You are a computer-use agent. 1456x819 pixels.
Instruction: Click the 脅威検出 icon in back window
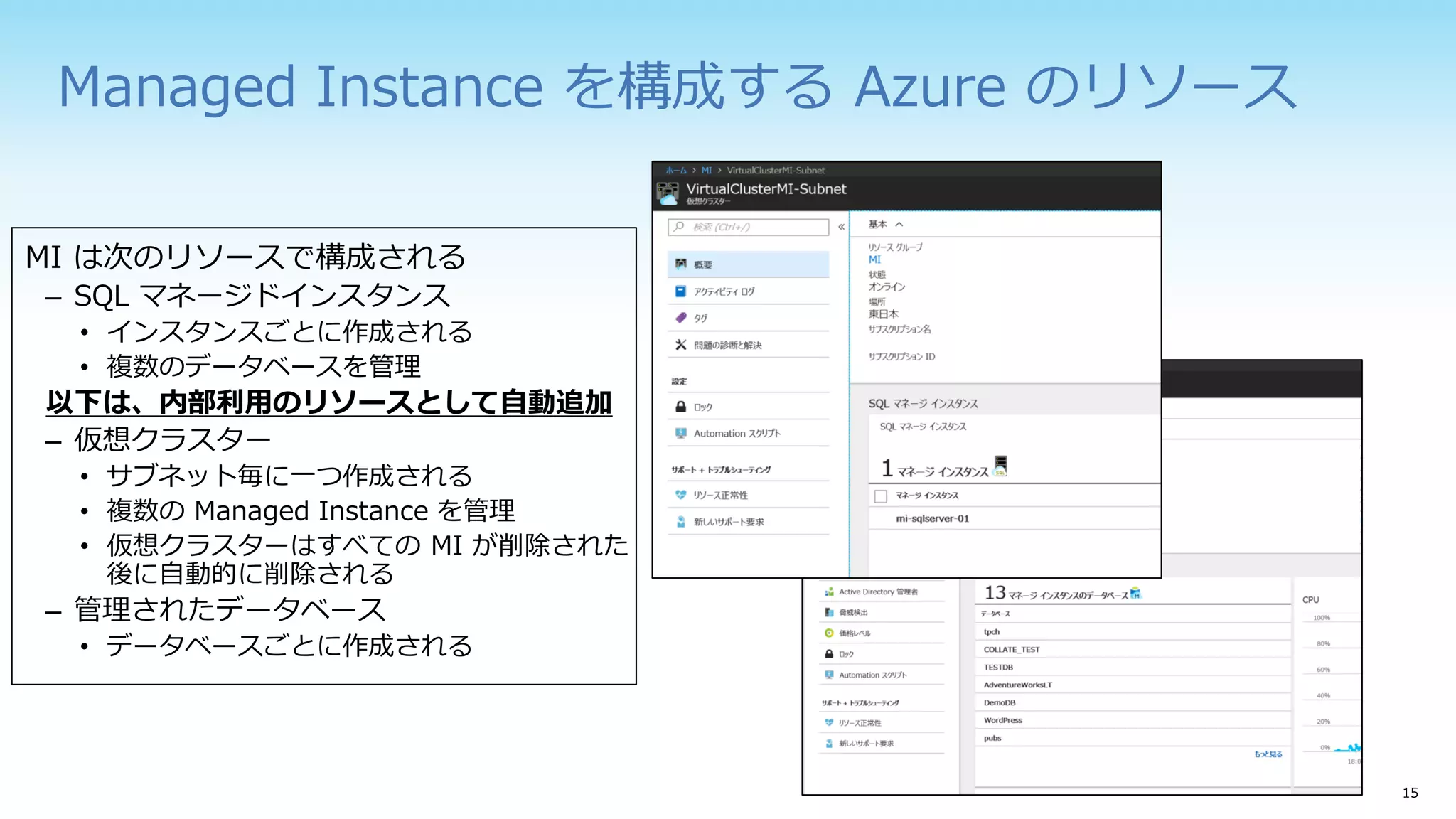(829, 612)
